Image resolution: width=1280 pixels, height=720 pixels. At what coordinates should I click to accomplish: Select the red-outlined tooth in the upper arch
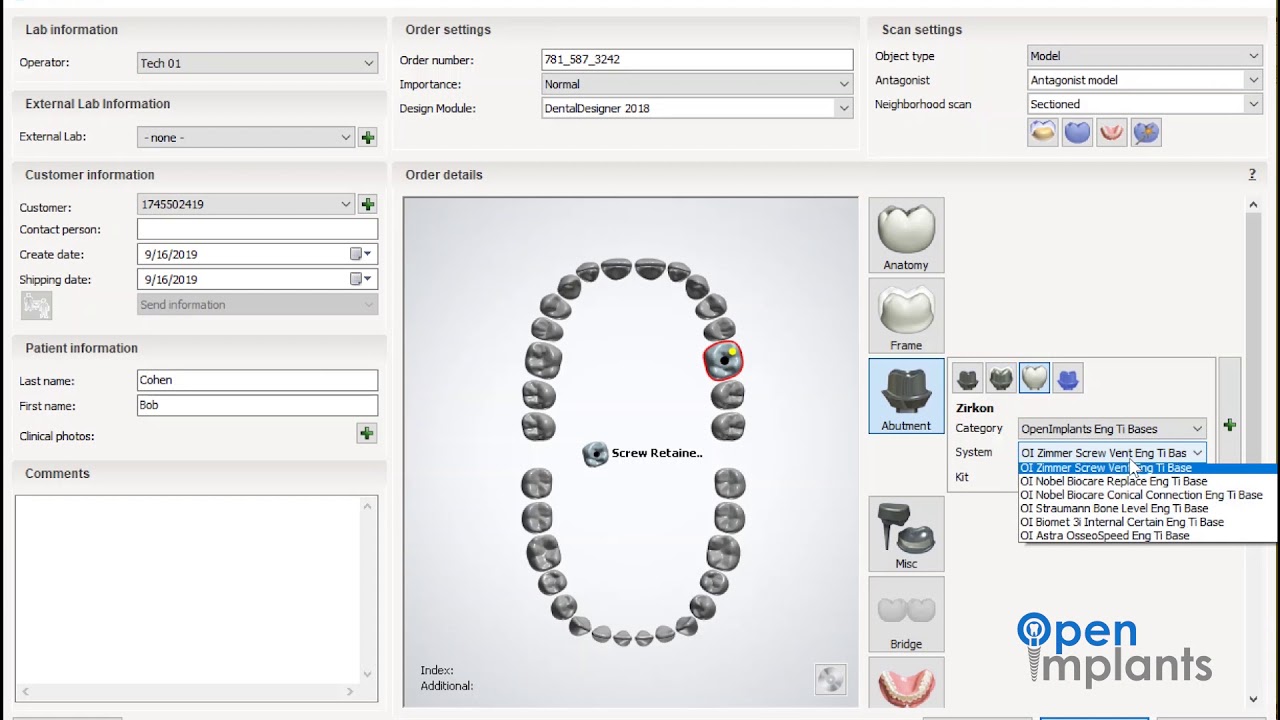pos(724,360)
